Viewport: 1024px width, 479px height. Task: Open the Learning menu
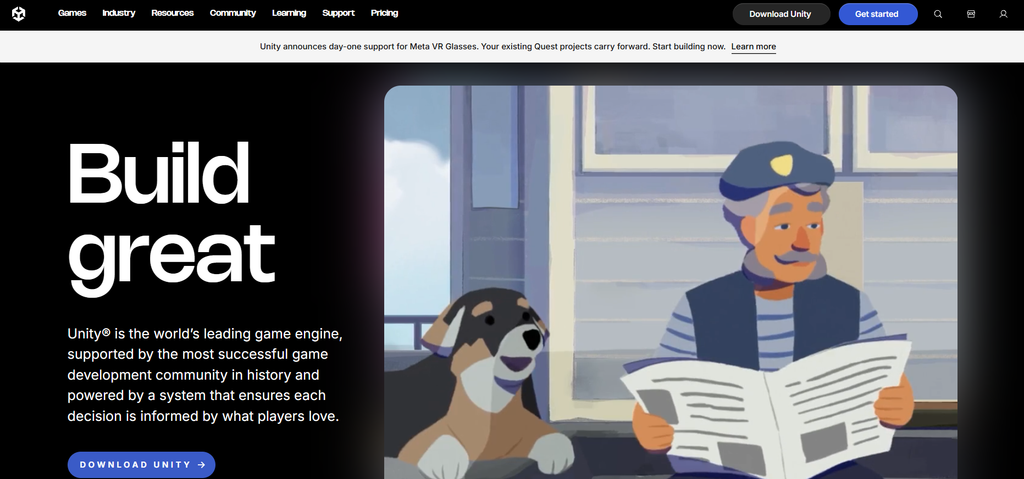point(289,13)
